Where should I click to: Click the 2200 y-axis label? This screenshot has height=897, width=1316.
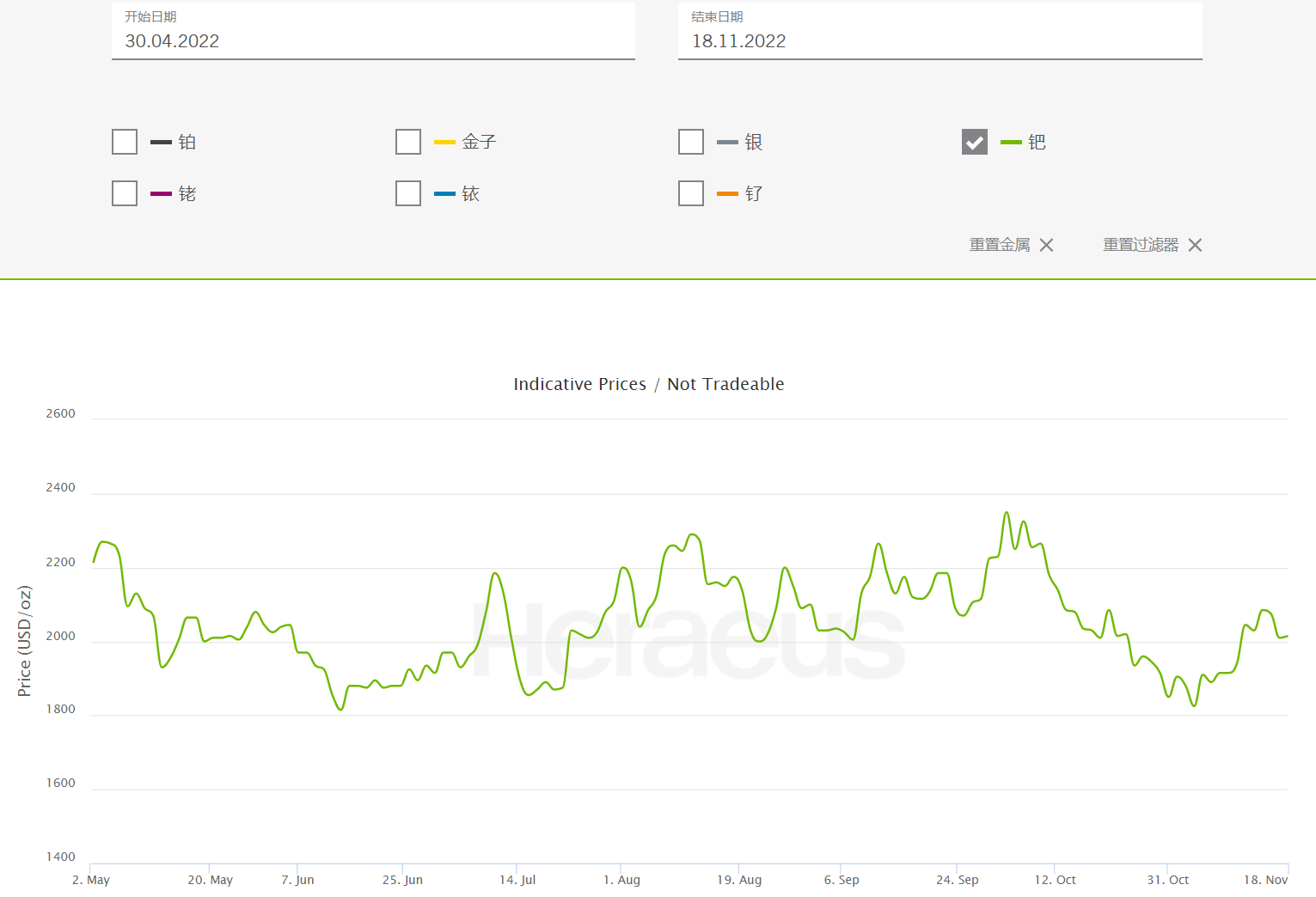60,562
